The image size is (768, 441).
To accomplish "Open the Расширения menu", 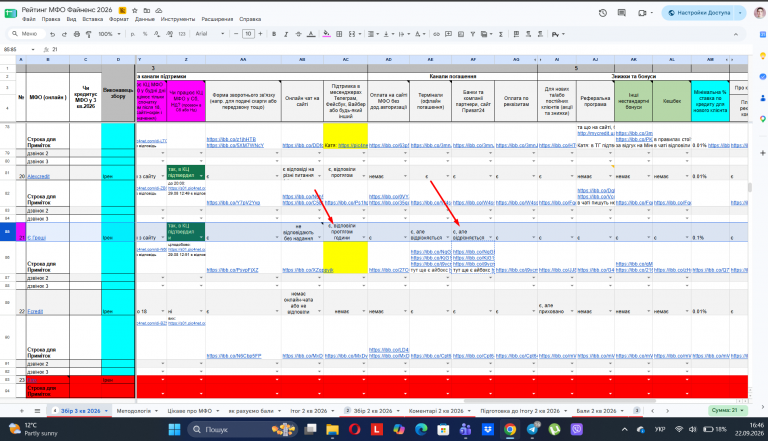I will click(x=217, y=19).
